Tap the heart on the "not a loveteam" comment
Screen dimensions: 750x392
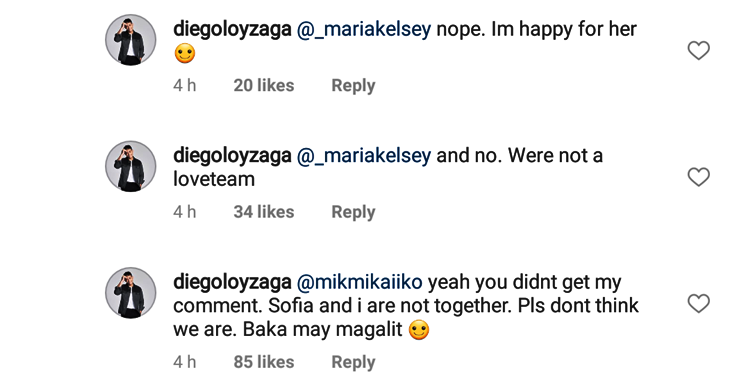pyautogui.click(x=698, y=177)
